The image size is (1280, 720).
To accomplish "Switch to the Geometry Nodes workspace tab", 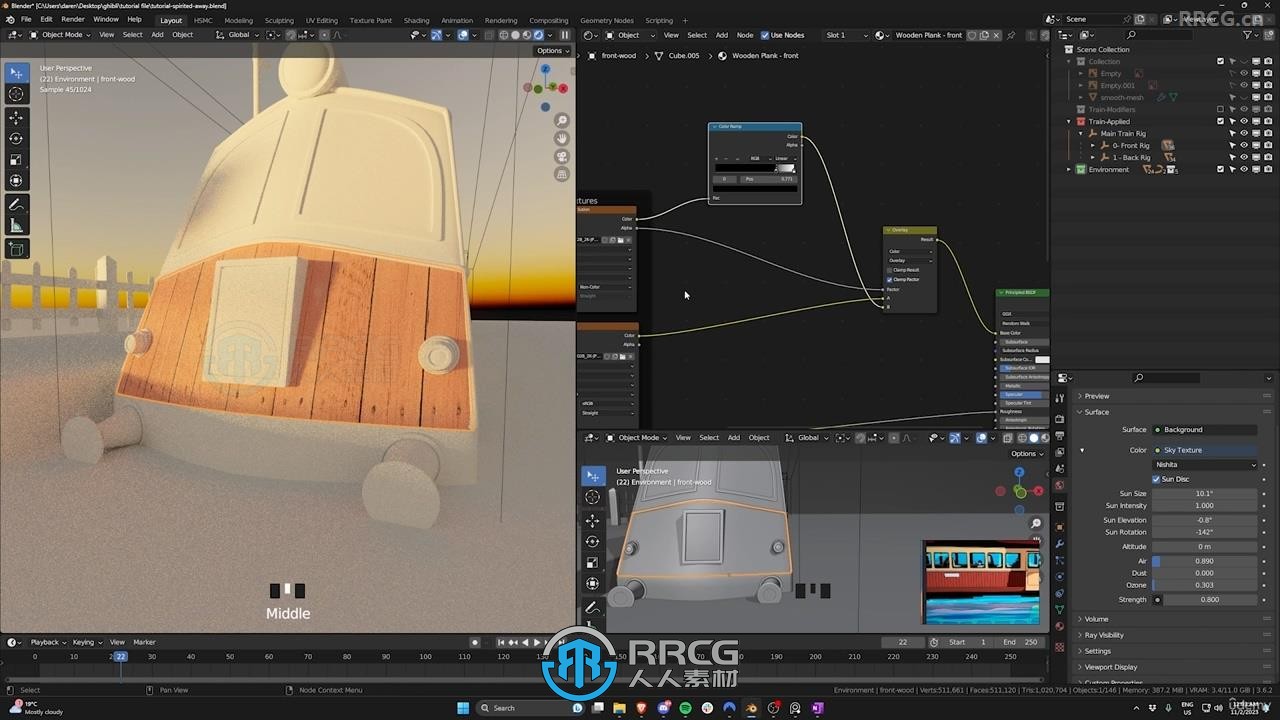I will pos(607,20).
